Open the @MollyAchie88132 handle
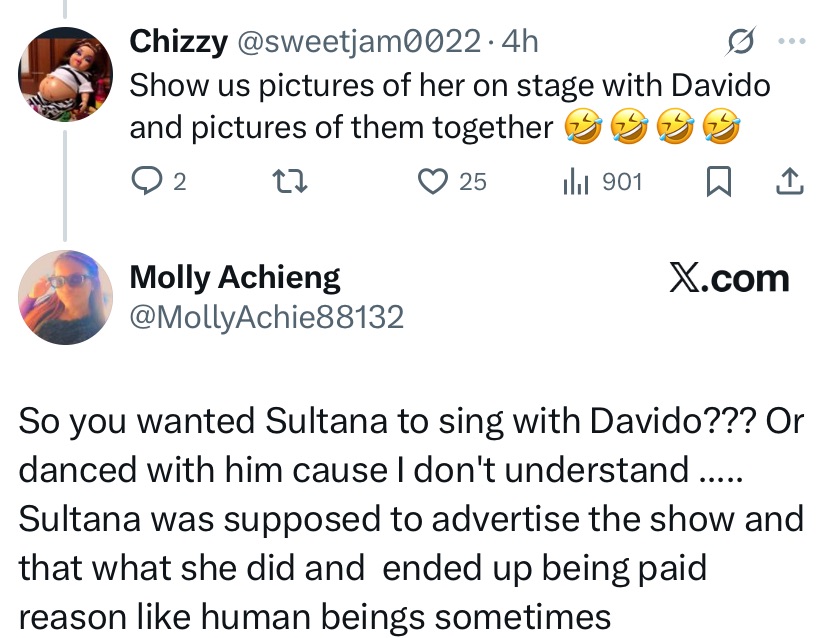 coord(267,317)
